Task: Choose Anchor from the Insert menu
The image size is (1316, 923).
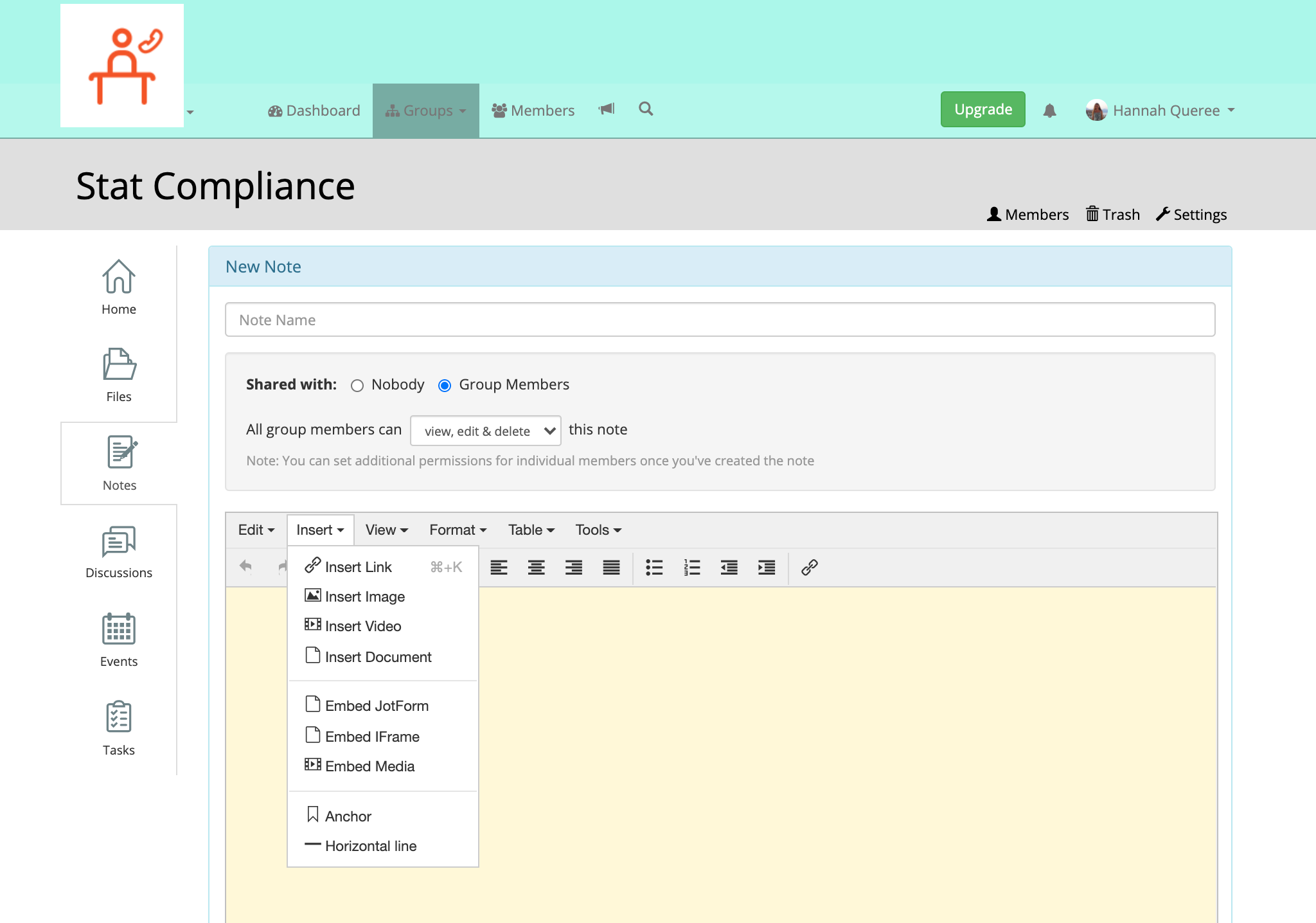Action: (x=383, y=816)
